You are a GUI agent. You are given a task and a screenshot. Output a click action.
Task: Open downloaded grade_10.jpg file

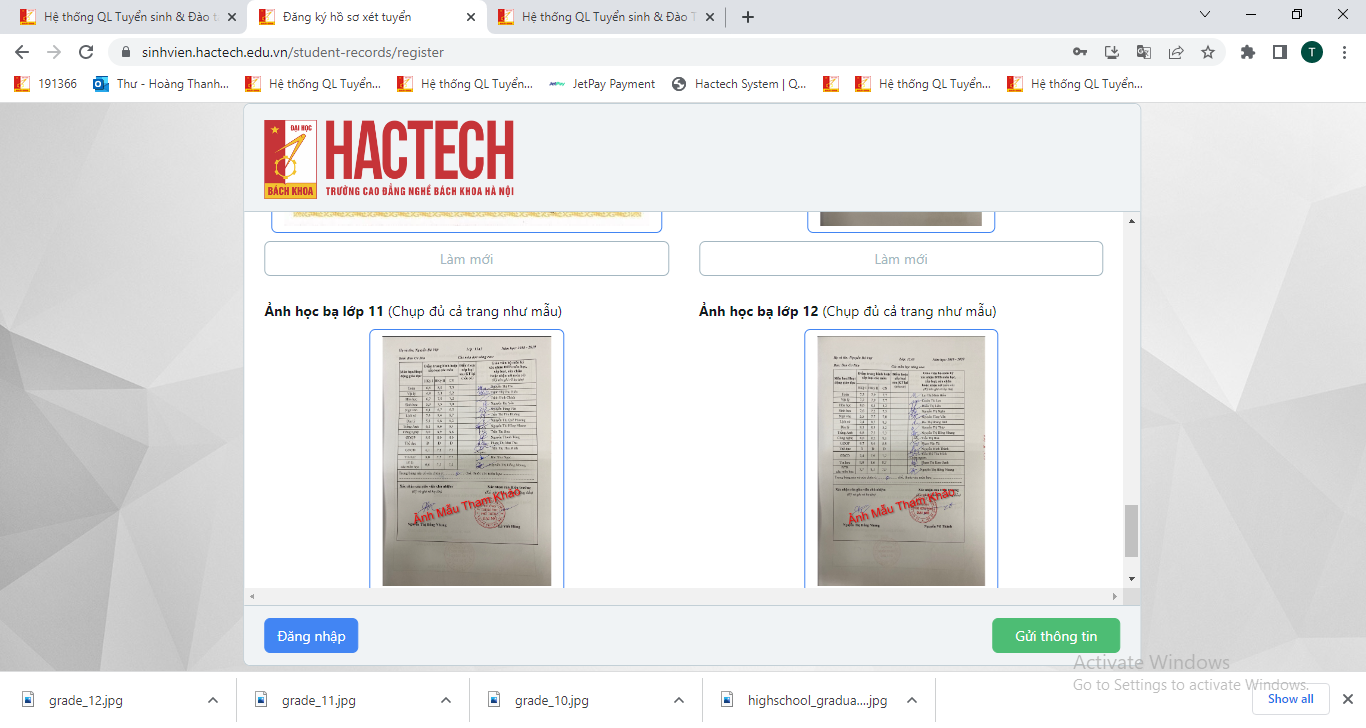coord(552,700)
